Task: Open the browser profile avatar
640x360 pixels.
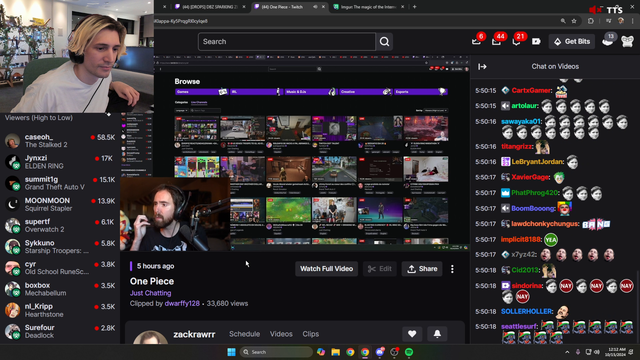Action: coord(621,21)
